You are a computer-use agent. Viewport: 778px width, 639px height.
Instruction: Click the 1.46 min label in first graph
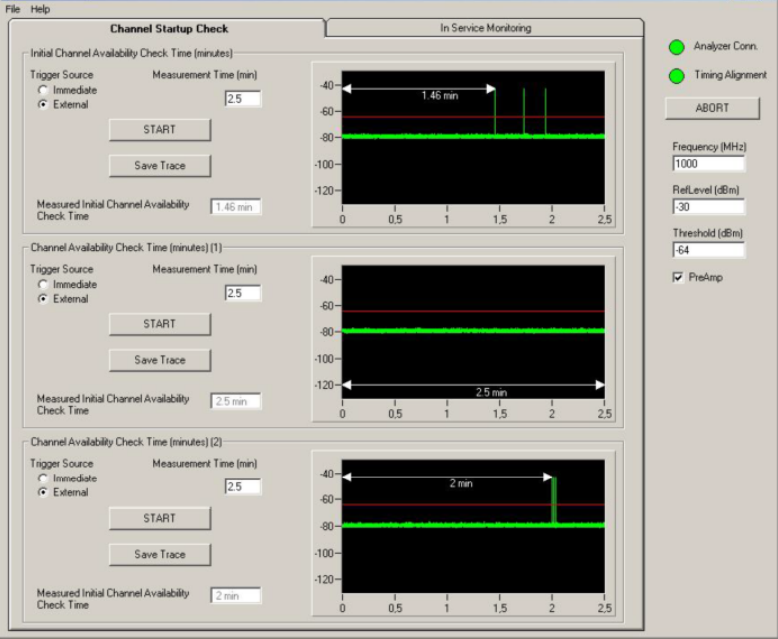click(440, 96)
